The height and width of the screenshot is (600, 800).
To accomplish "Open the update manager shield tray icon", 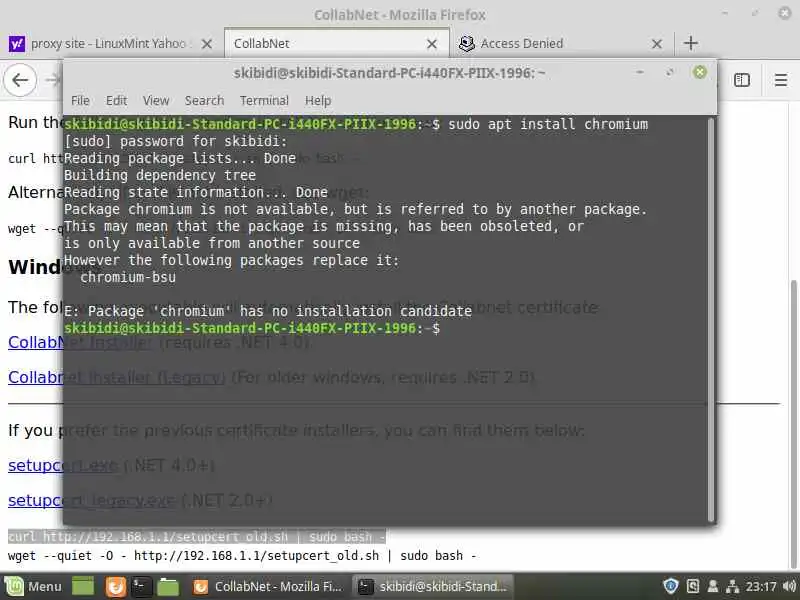I will click(670, 586).
